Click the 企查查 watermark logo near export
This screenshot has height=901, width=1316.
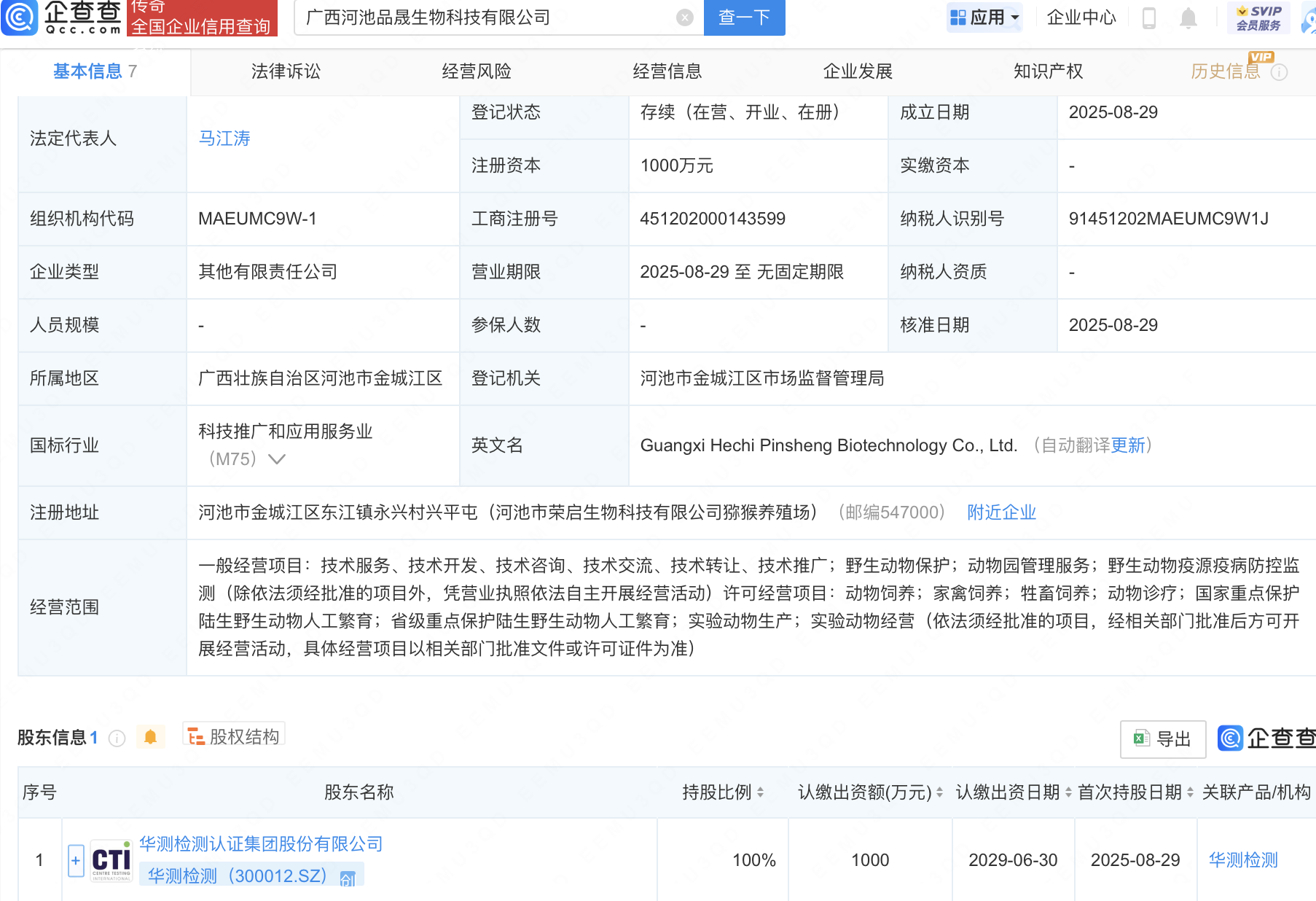pyautogui.click(x=1267, y=738)
